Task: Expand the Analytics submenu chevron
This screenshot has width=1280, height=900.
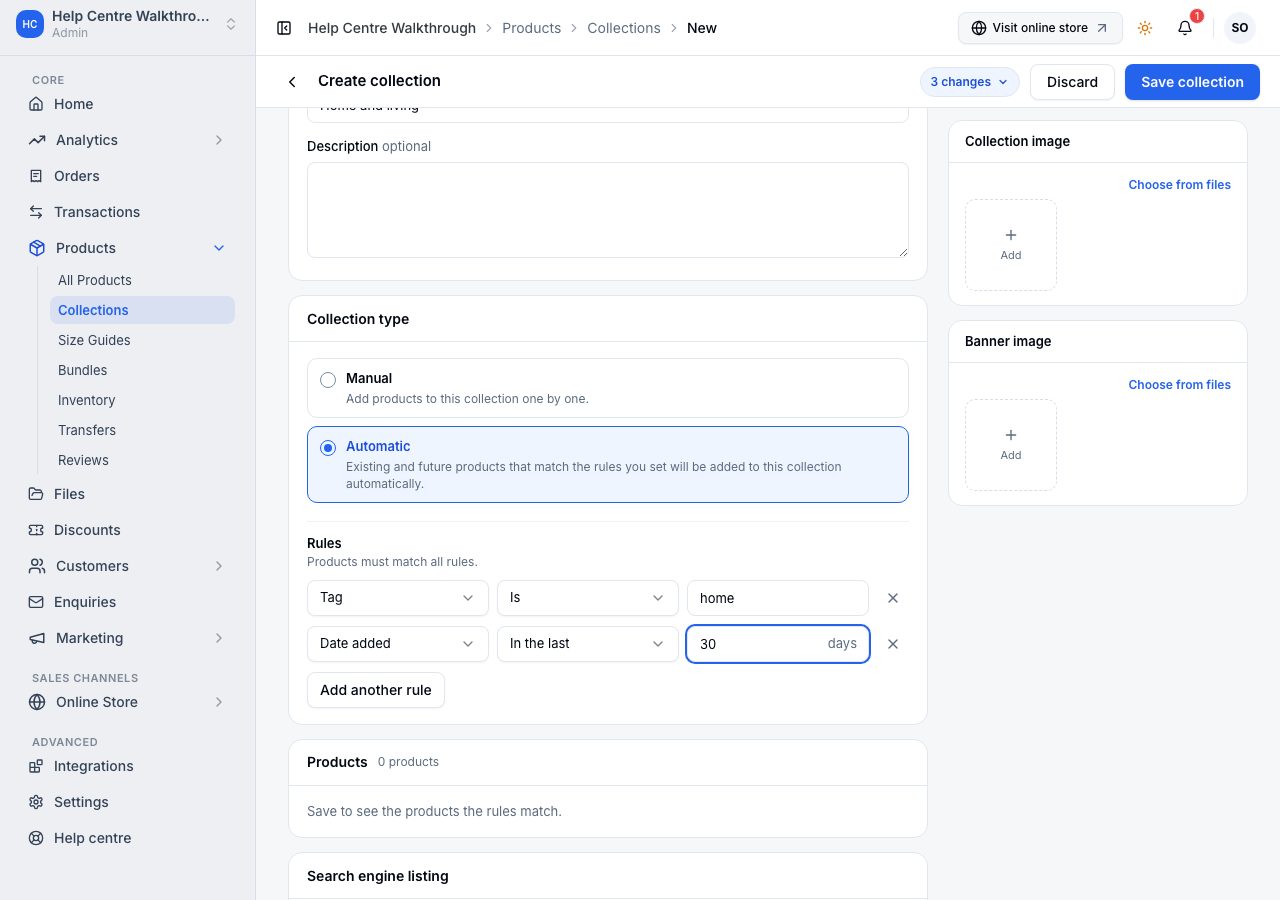Action: point(219,140)
